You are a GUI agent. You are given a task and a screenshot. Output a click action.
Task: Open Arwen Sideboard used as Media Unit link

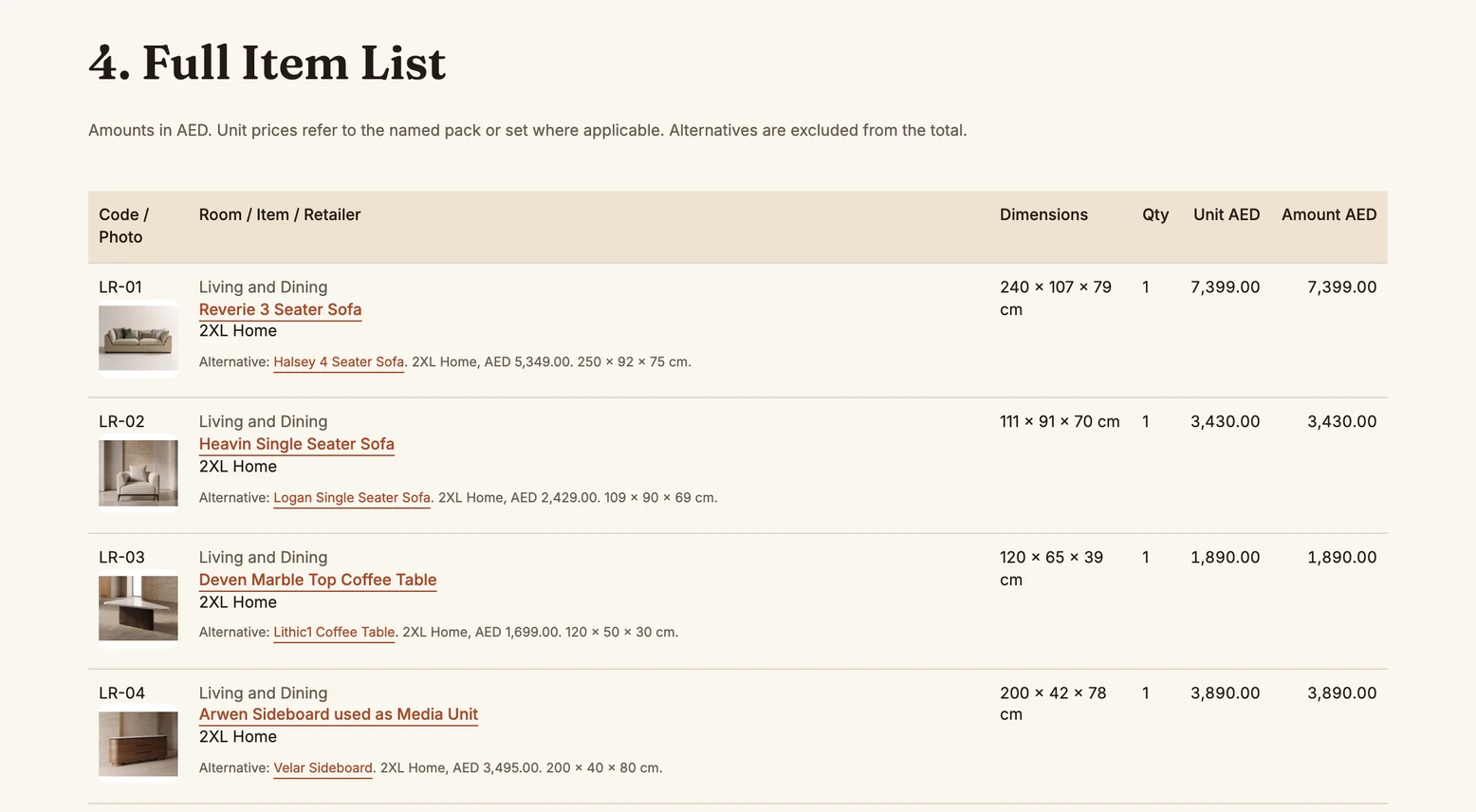pyautogui.click(x=339, y=714)
